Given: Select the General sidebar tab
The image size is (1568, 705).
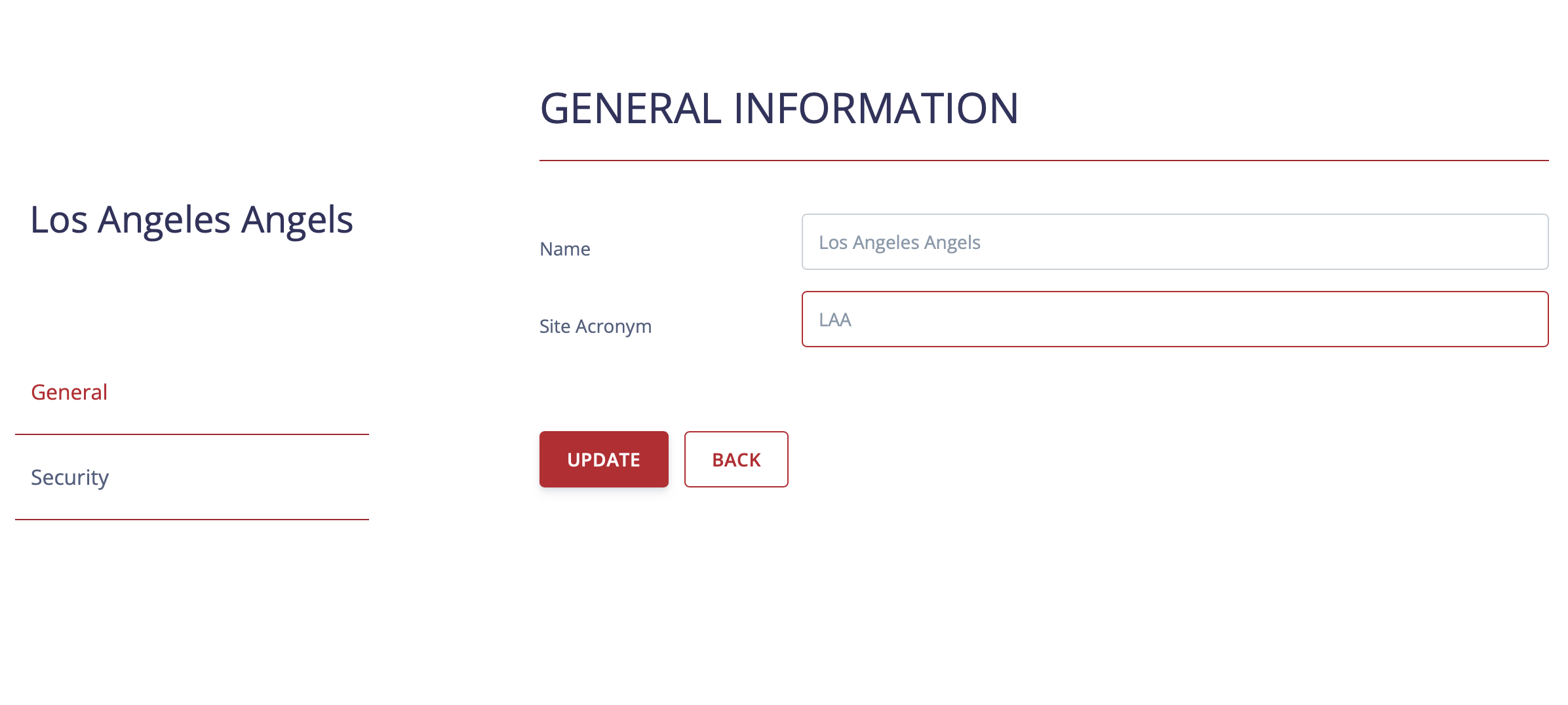Looking at the screenshot, I should [x=69, y=392].
